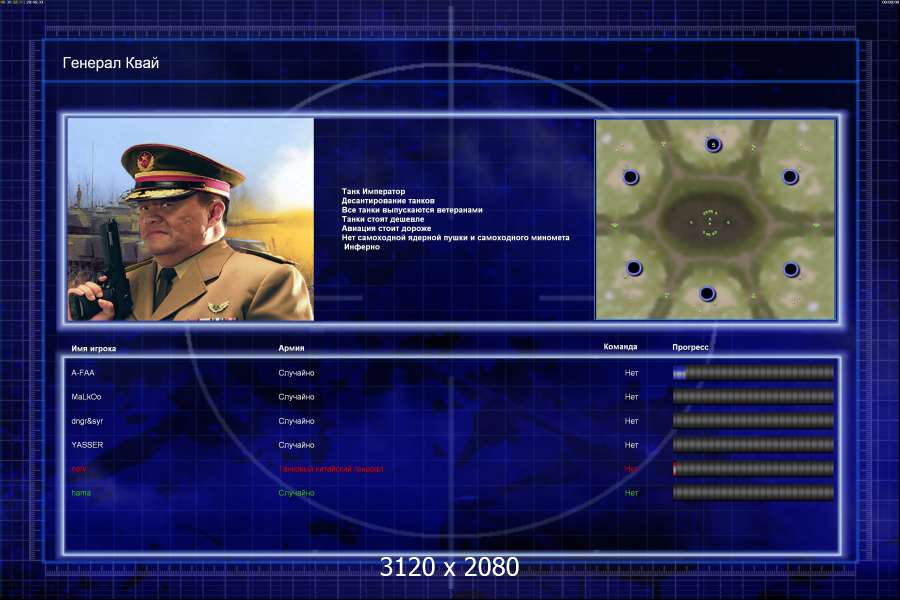Click 'Случайно' army in the A-FAA row

click(296, 373)
